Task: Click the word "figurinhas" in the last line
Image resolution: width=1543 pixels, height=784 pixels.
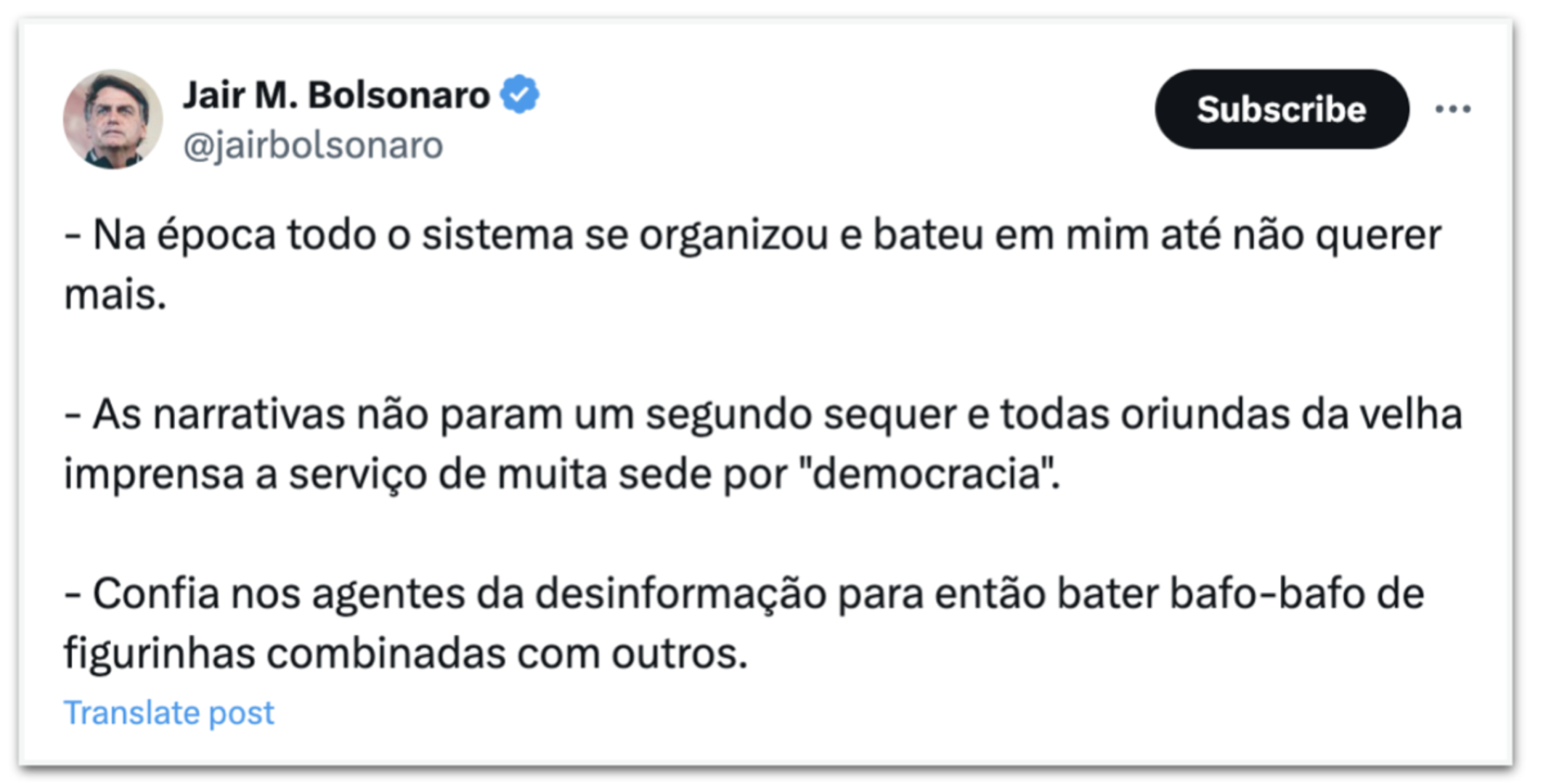Action: click(x=160, y=653)
